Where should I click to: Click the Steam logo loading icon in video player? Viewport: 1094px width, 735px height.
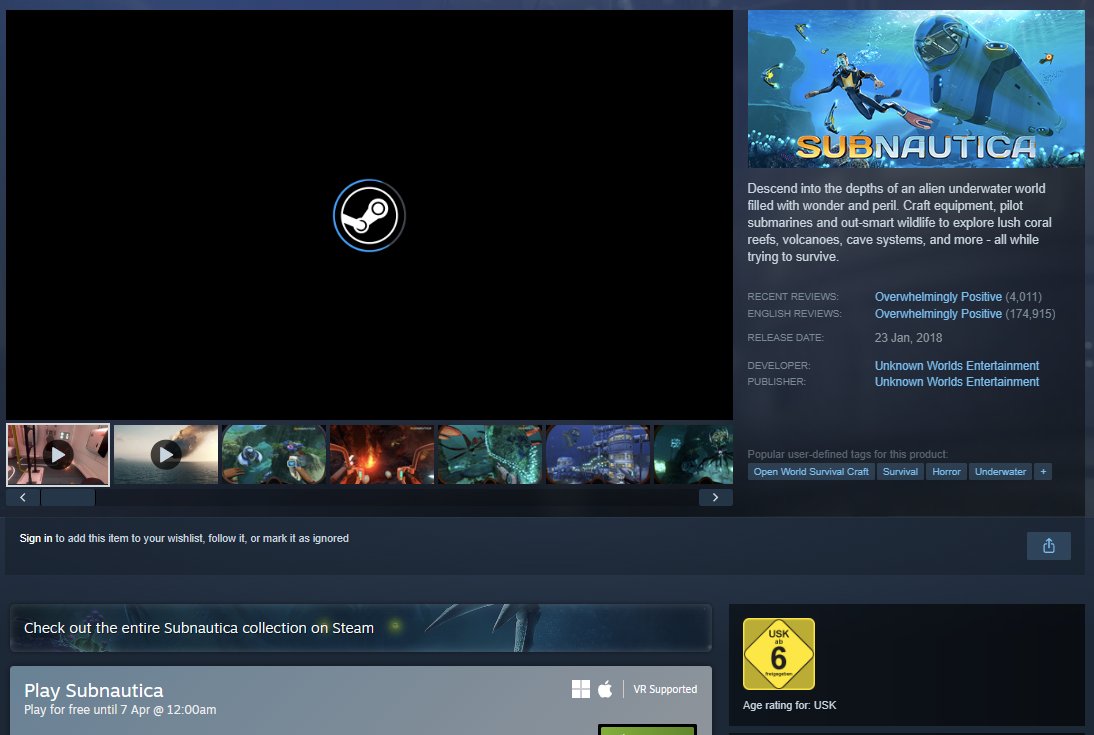[369, 216]
